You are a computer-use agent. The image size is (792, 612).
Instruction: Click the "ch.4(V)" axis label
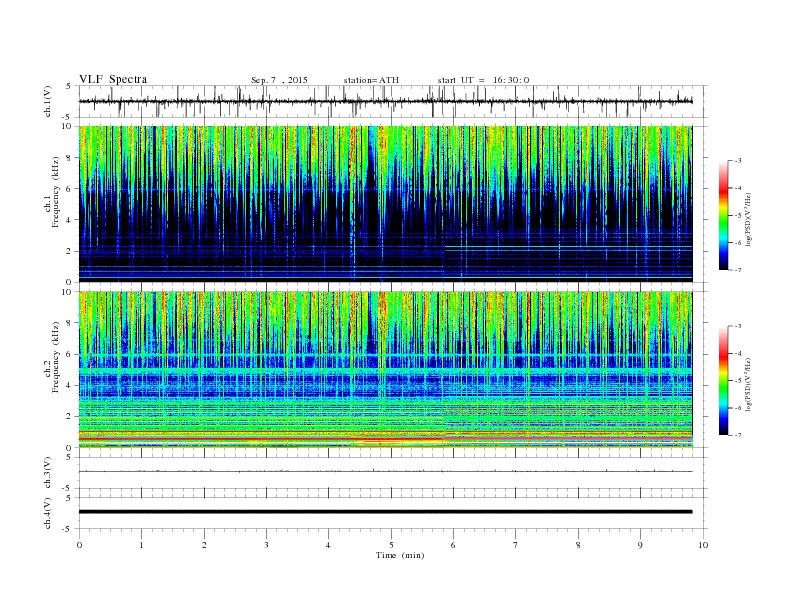pyautogui.click(x=48, y=513)
